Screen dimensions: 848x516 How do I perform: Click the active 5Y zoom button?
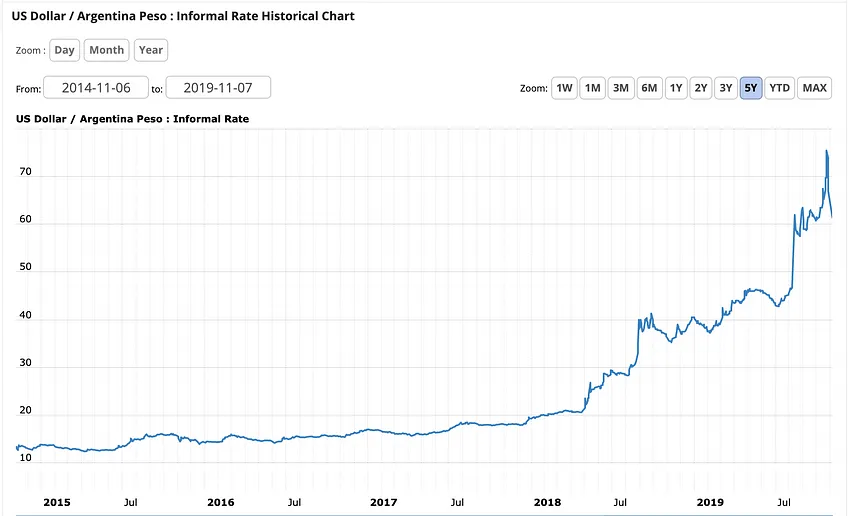pyautogui.click(x=751, y=88)
